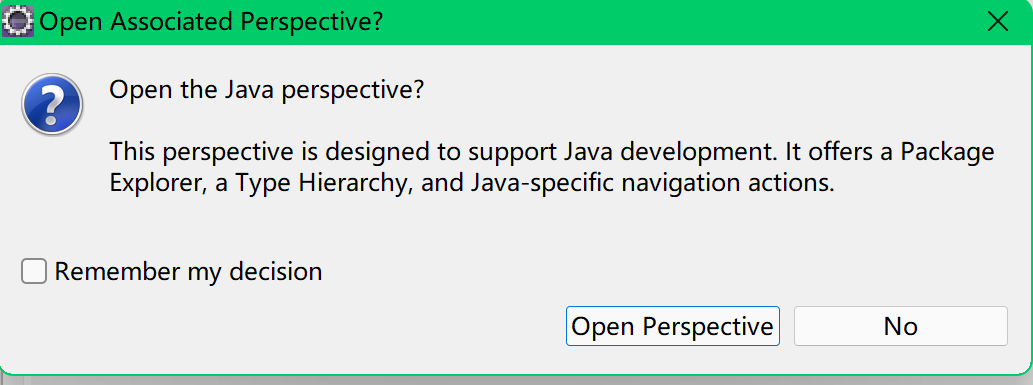Click the word "Perspective" on the default button
This screenshot has width=1033, height=385.
pyautogui.click(x=708, y=326)
